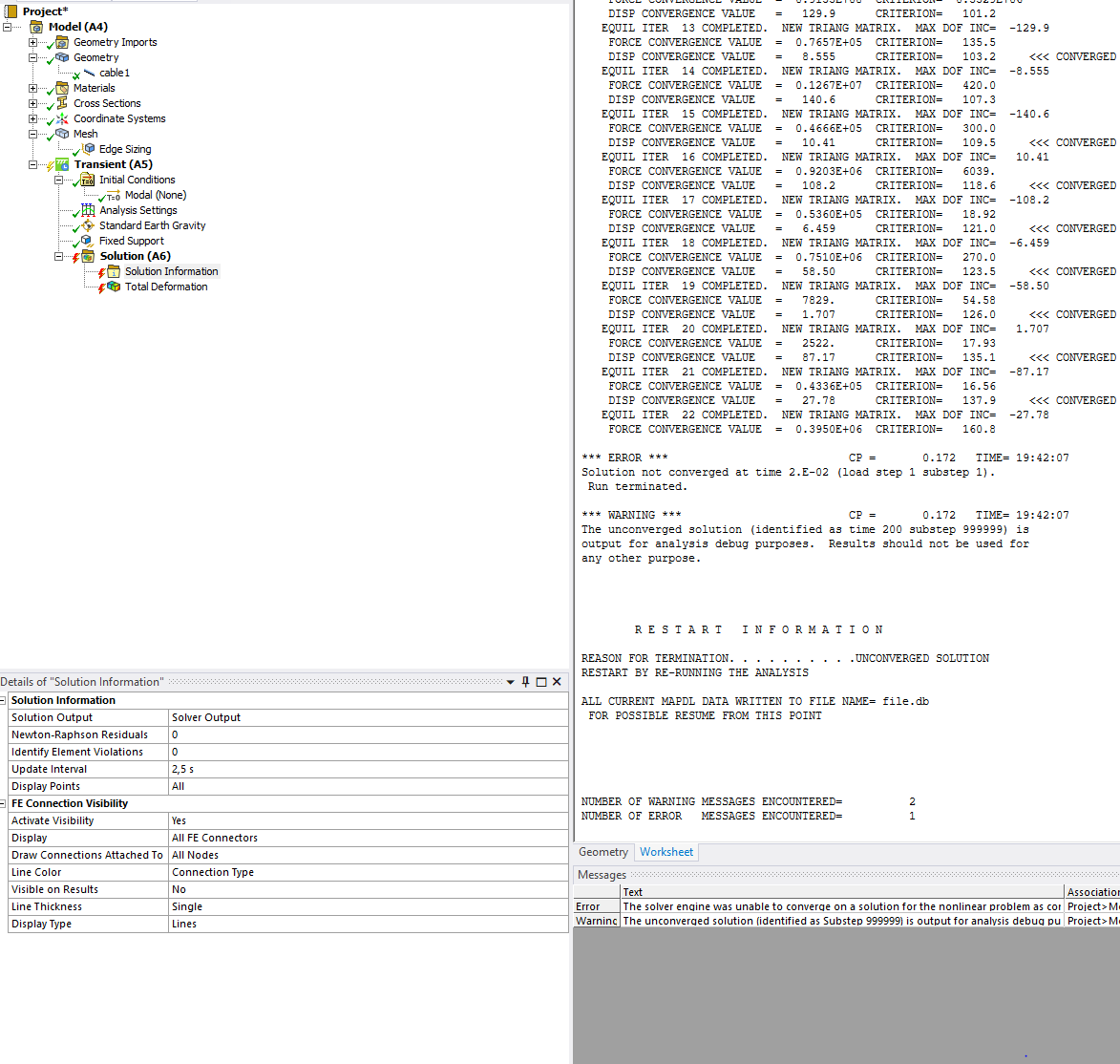The image size is (1120, 1064).
Task: Collapse the FE Connection Visibility group
Action: coord(3,804)
